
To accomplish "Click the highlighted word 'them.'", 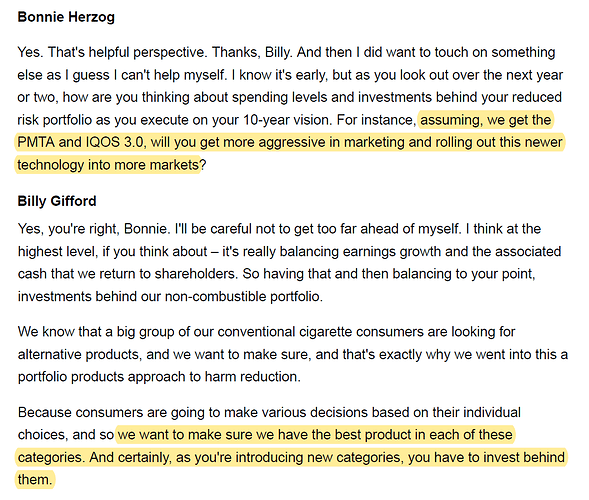I will tap(35, 480).
